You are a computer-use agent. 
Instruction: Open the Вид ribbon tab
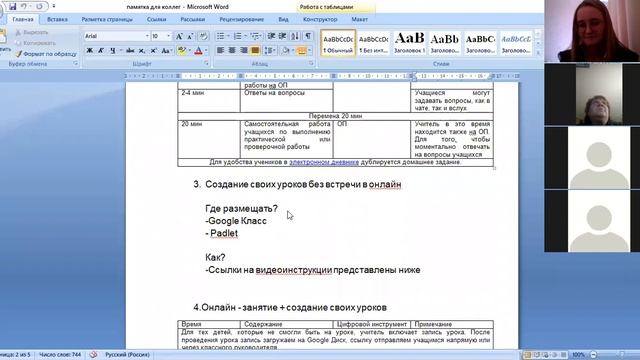click(x=283, y=19)
